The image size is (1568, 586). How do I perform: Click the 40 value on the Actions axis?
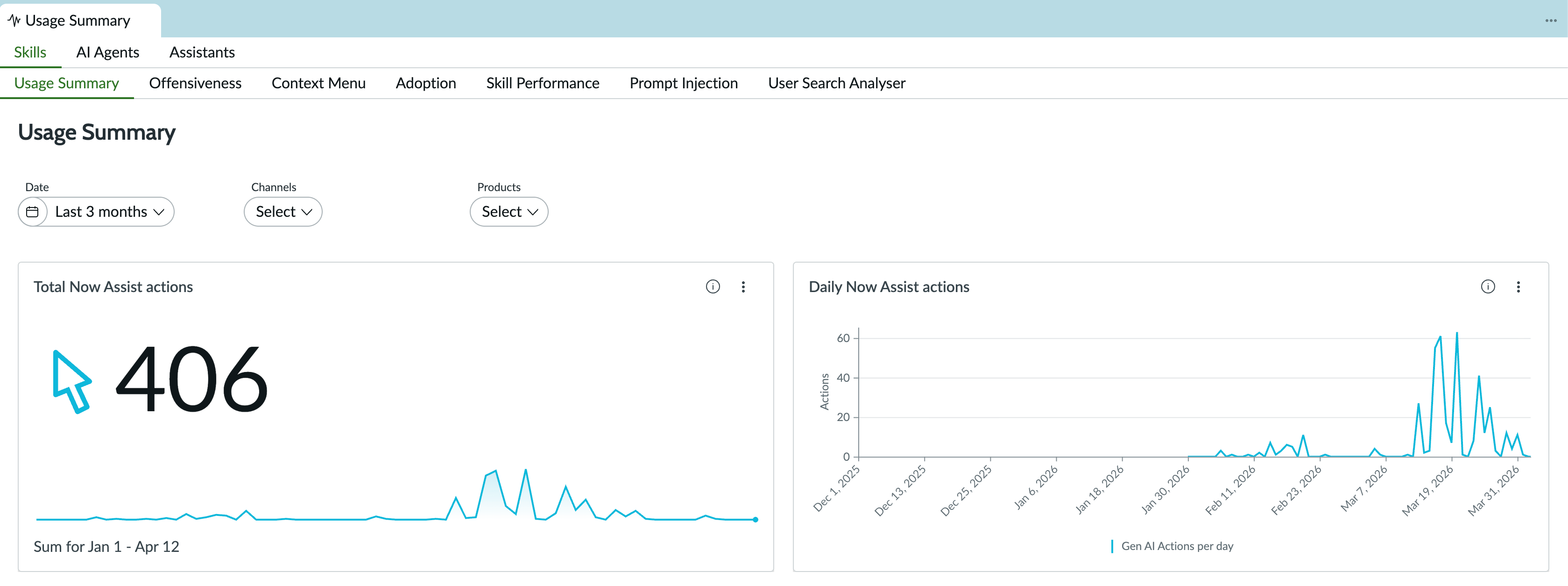click(x=843, y=378)
